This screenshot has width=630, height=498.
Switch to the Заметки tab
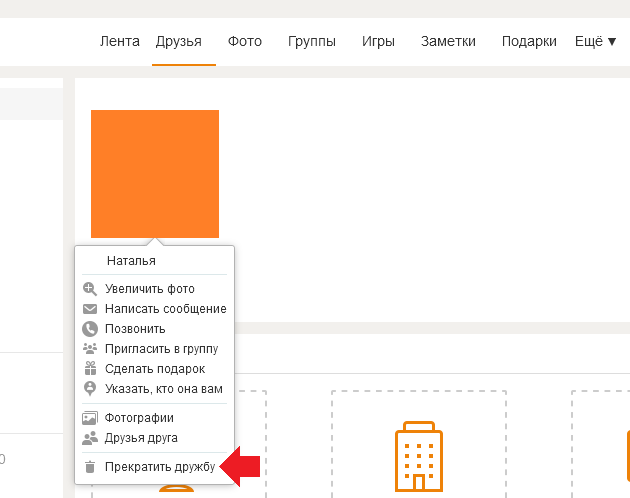448,41
